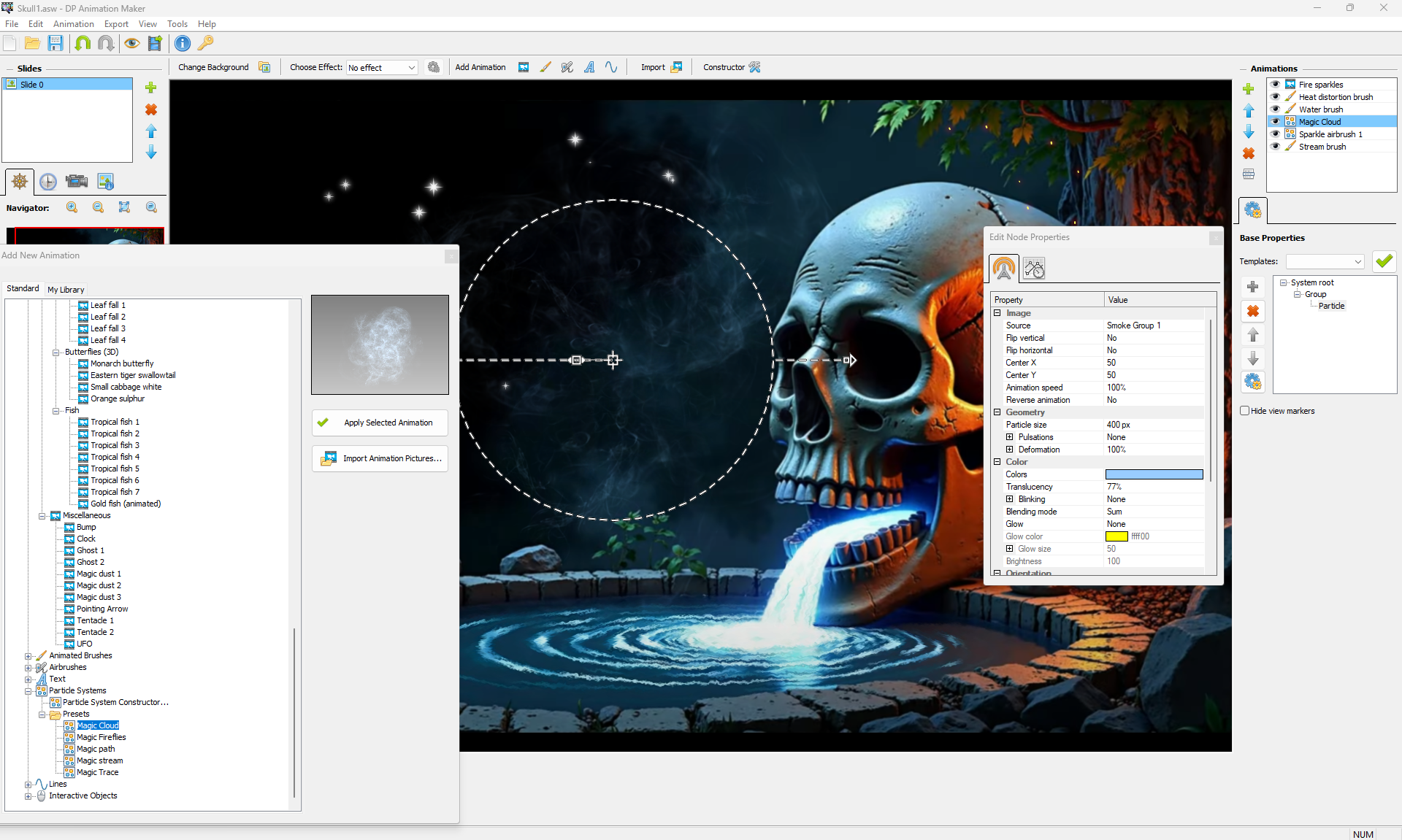1402x840 pixels.
Task: Click the Preview eye icon in toolbar
Action: [x=131, y=44]
